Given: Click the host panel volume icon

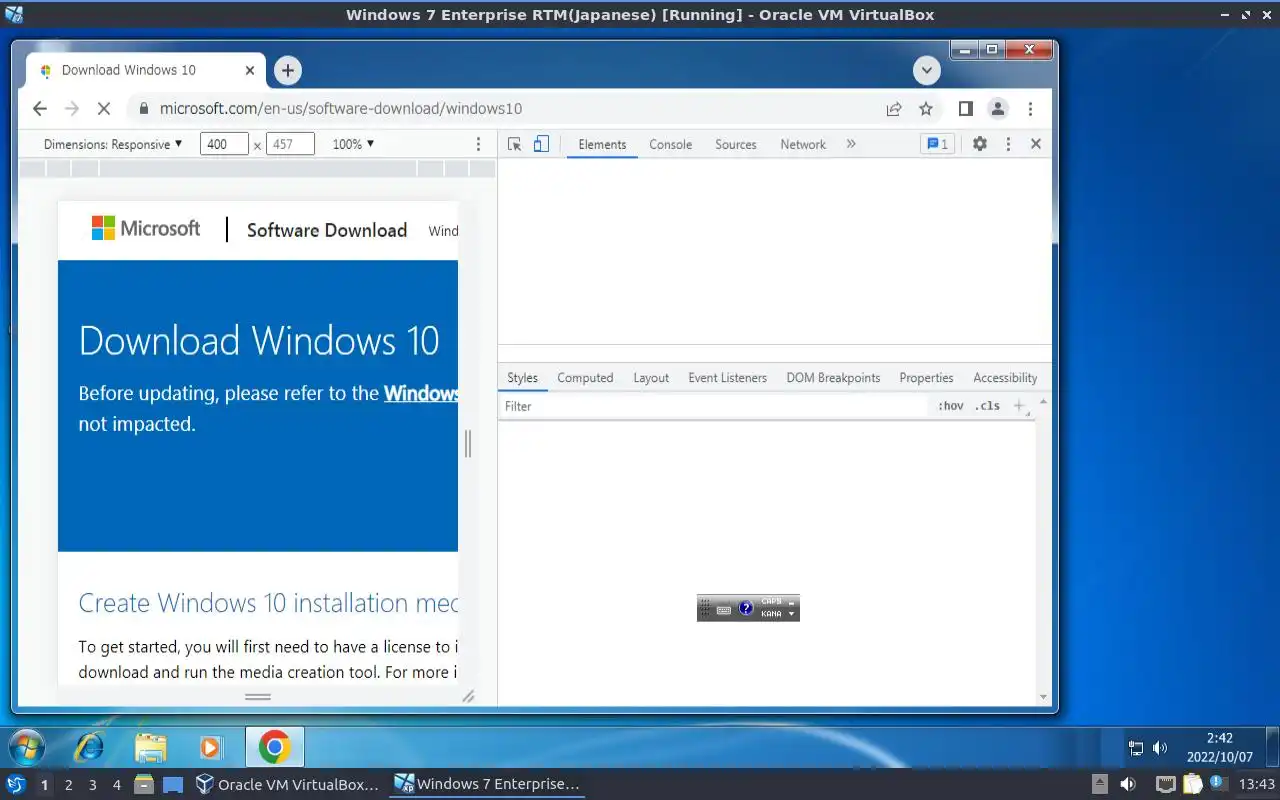Looking at the screenshot, I should click(1128, 785).
